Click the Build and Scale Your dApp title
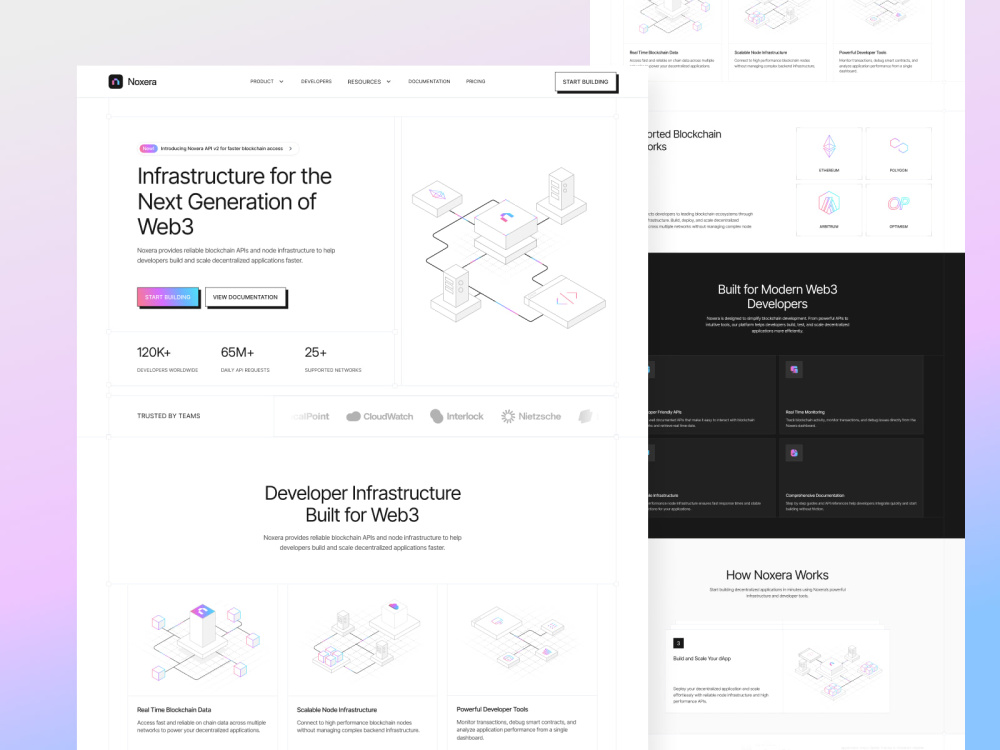 (702, 658)
